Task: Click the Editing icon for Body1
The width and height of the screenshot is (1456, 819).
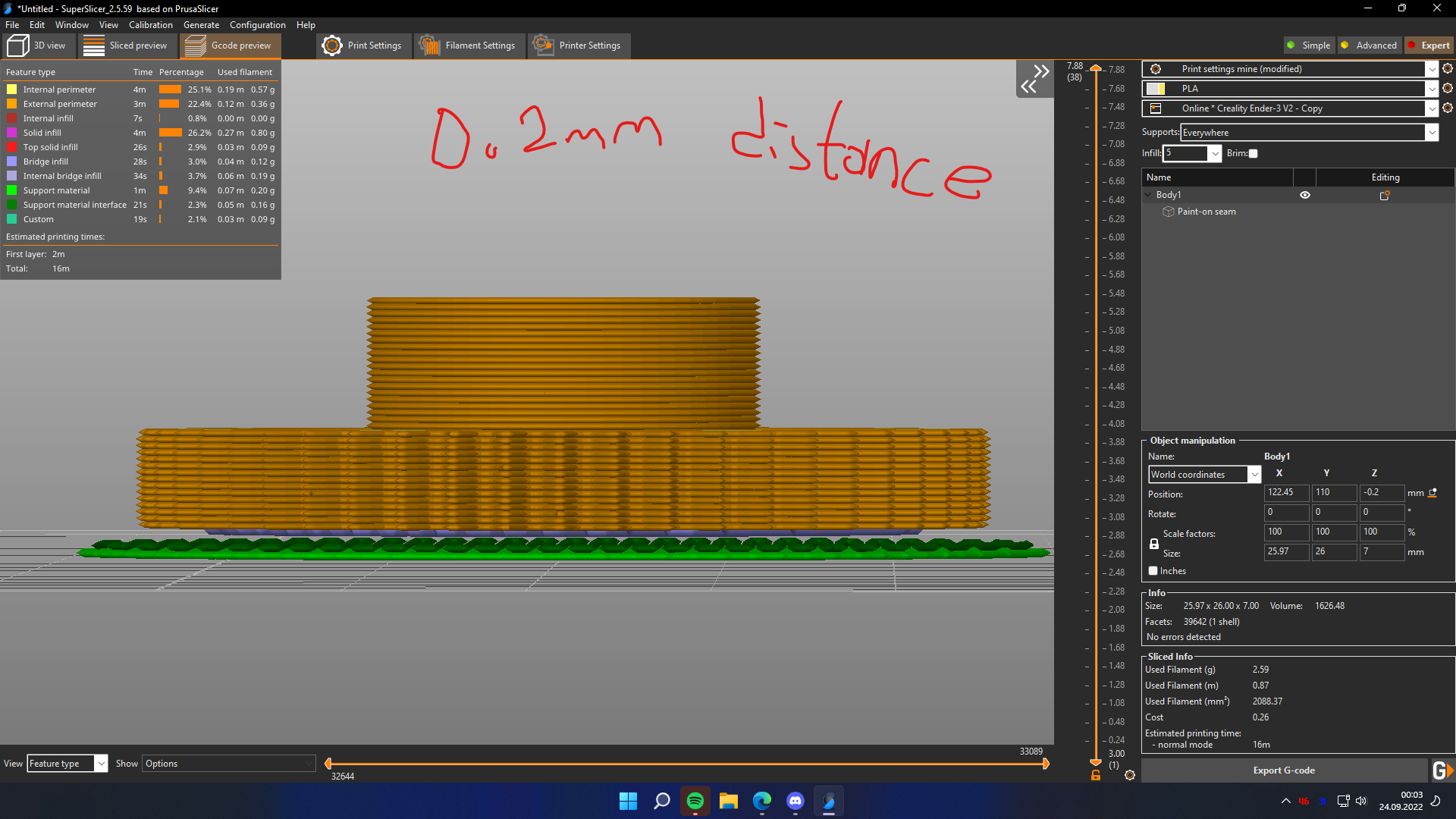Action: coord(1384,195)
